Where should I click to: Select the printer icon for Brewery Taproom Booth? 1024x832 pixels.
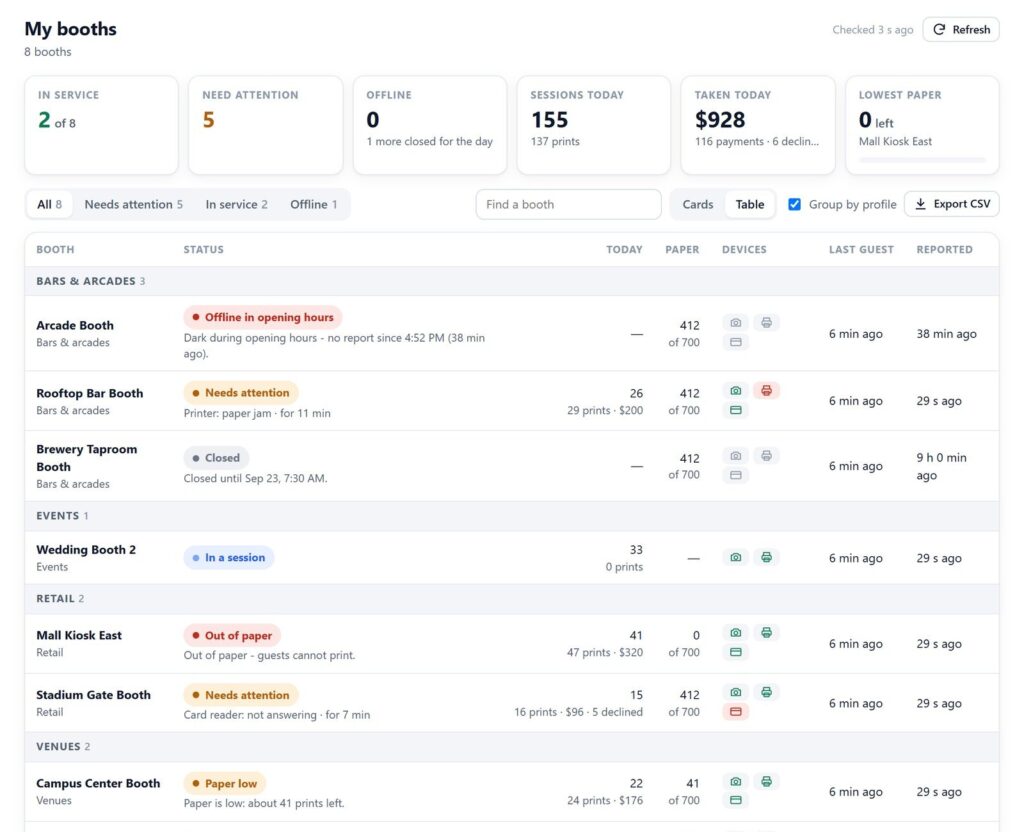[x=766, y=456]
